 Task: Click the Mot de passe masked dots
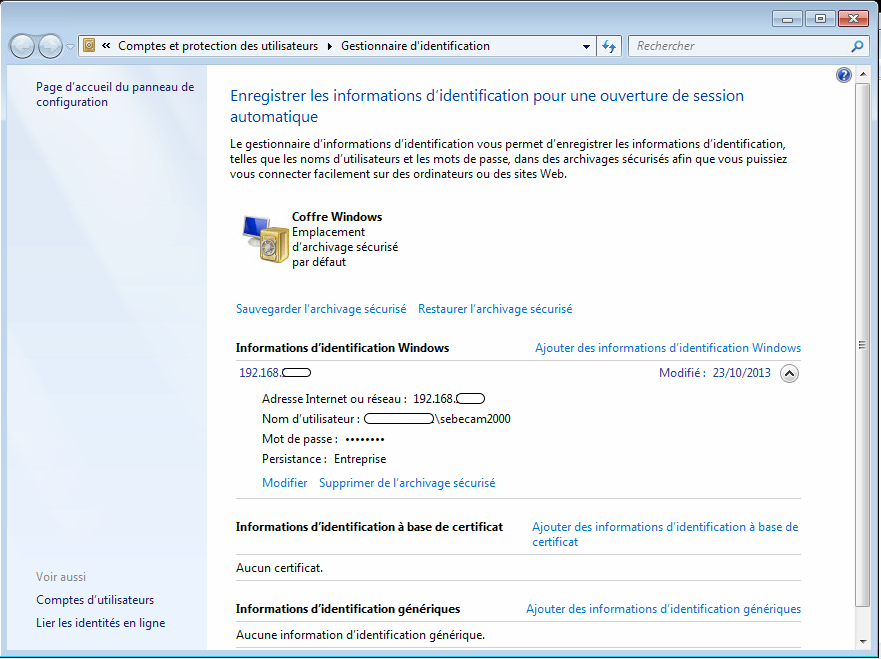[365, 439]
